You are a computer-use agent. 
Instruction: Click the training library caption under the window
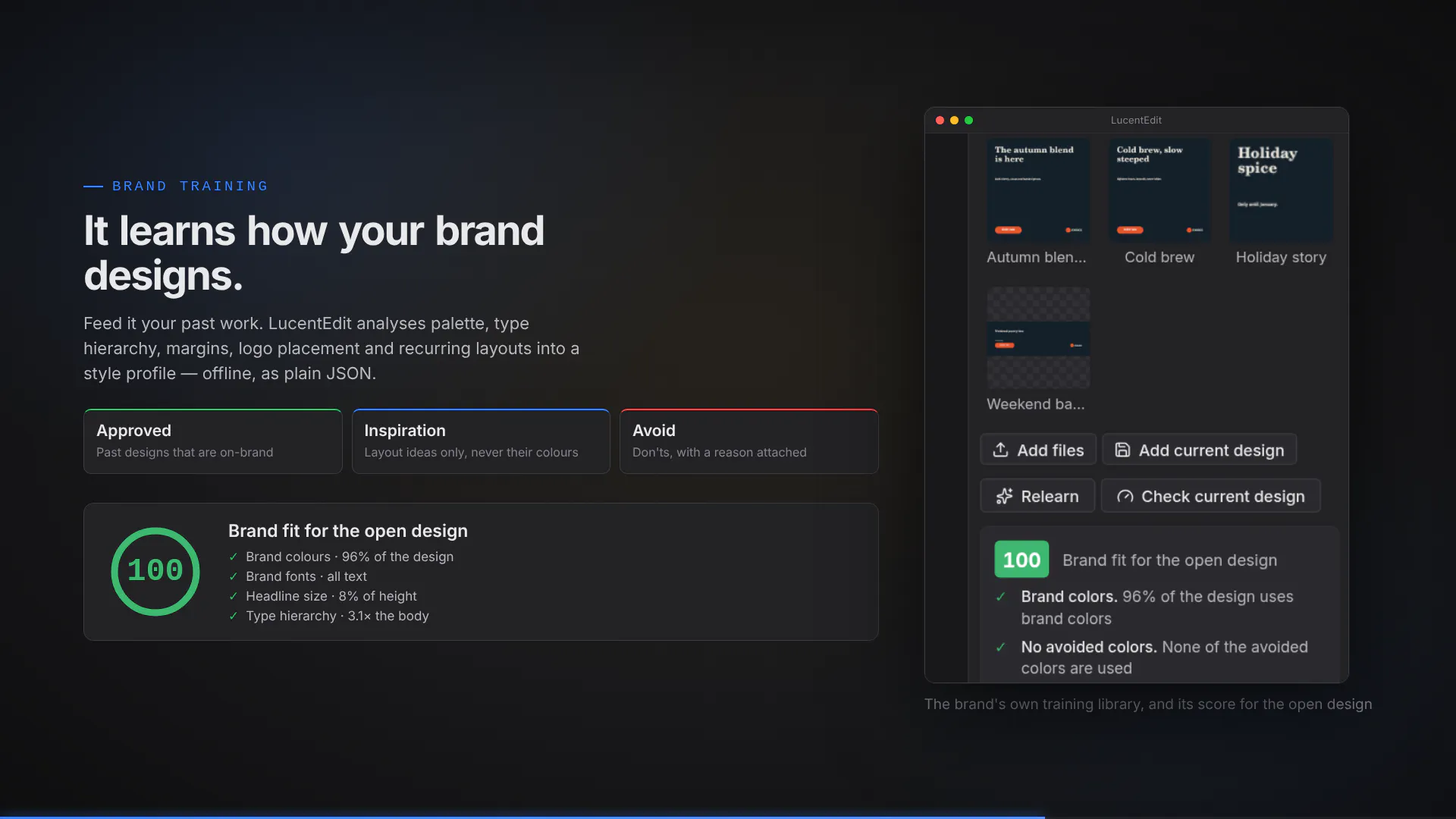coord(1147,704)
